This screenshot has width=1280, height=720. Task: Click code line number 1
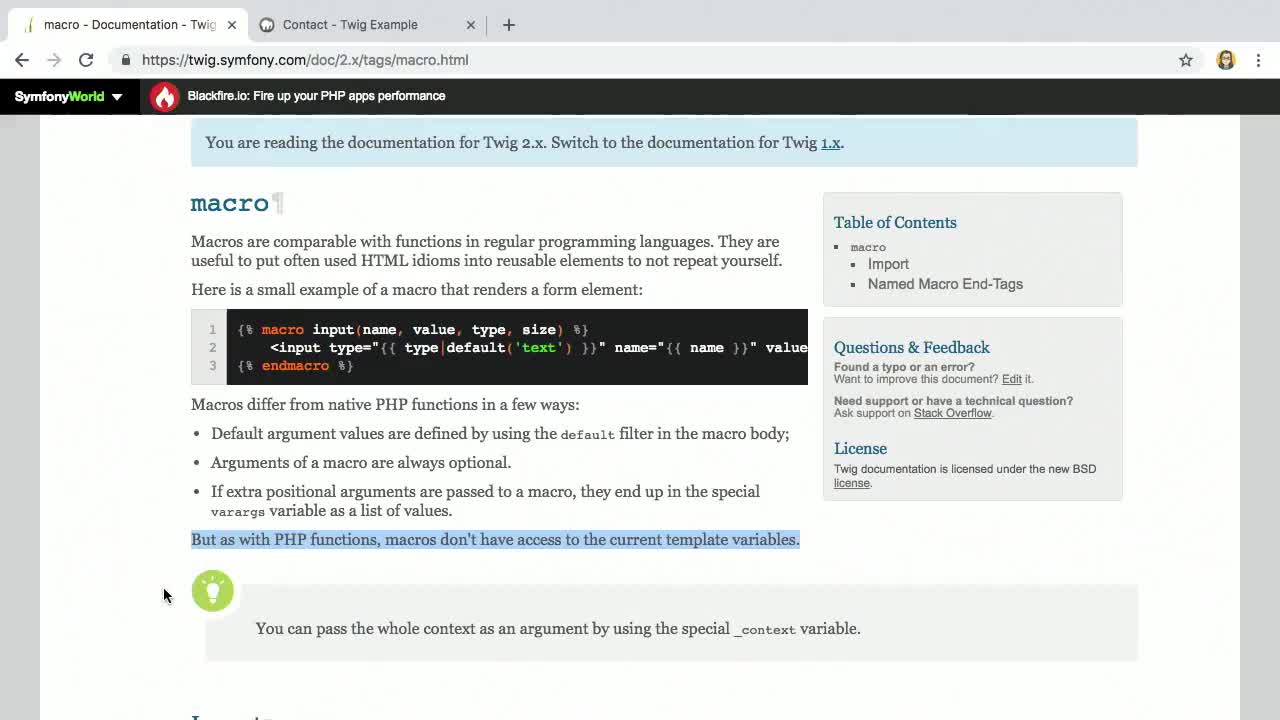[x=212, y=329]
